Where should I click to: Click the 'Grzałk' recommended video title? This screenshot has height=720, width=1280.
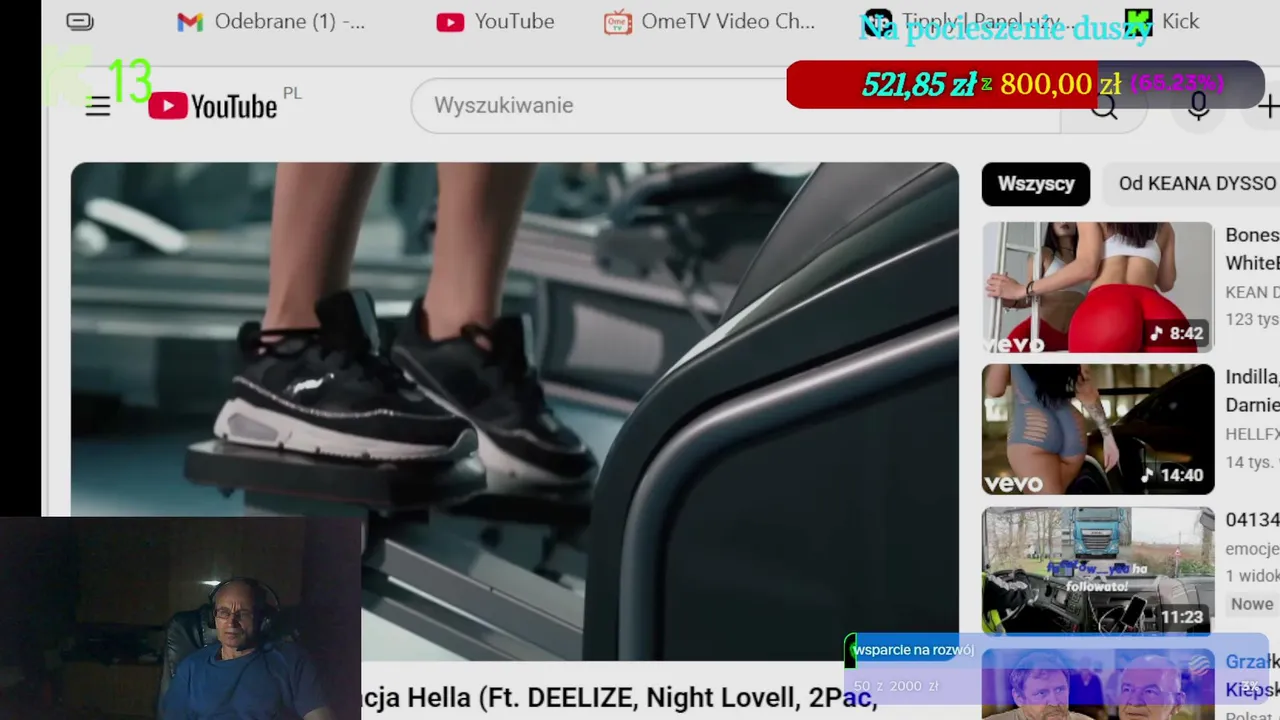1252,676
